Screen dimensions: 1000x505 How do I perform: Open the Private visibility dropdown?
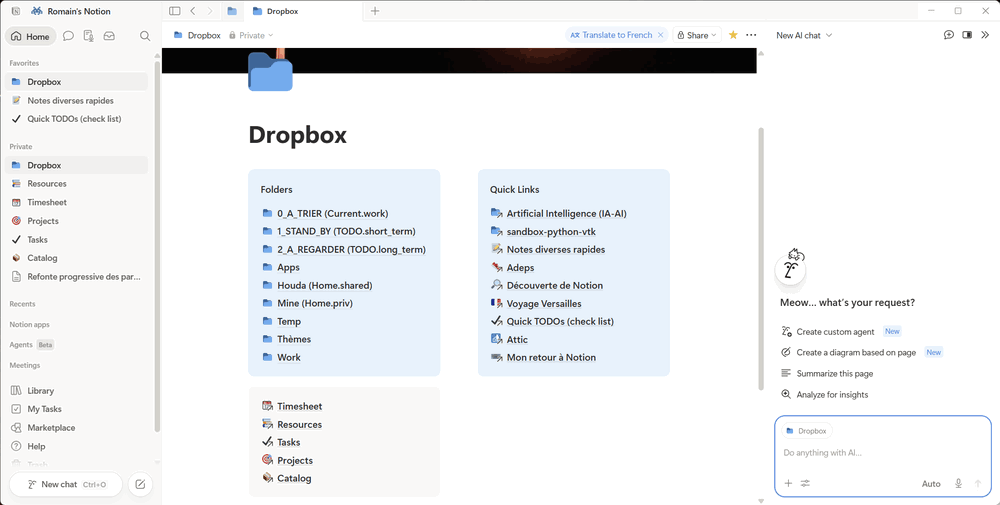(251, 35)
